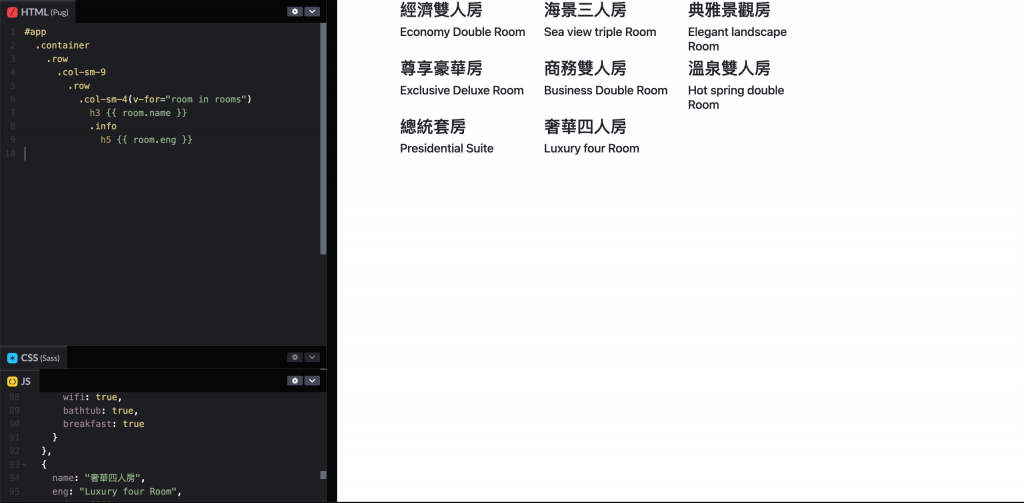Image resolution: width=1024 pixels, height=503 pixels.
Task: Click the .col-sm-9 code line
Action: pyautogui.click(x=82, y=72)
